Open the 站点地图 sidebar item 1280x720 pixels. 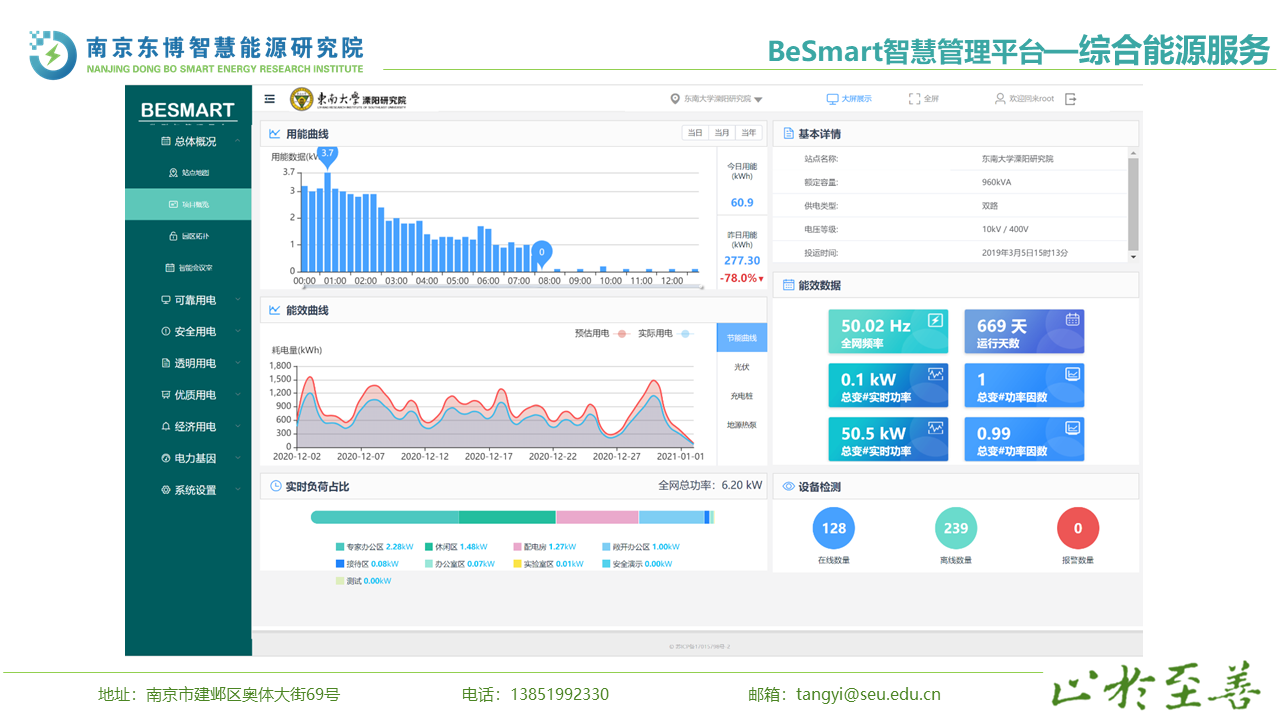[x=188, y=173]
